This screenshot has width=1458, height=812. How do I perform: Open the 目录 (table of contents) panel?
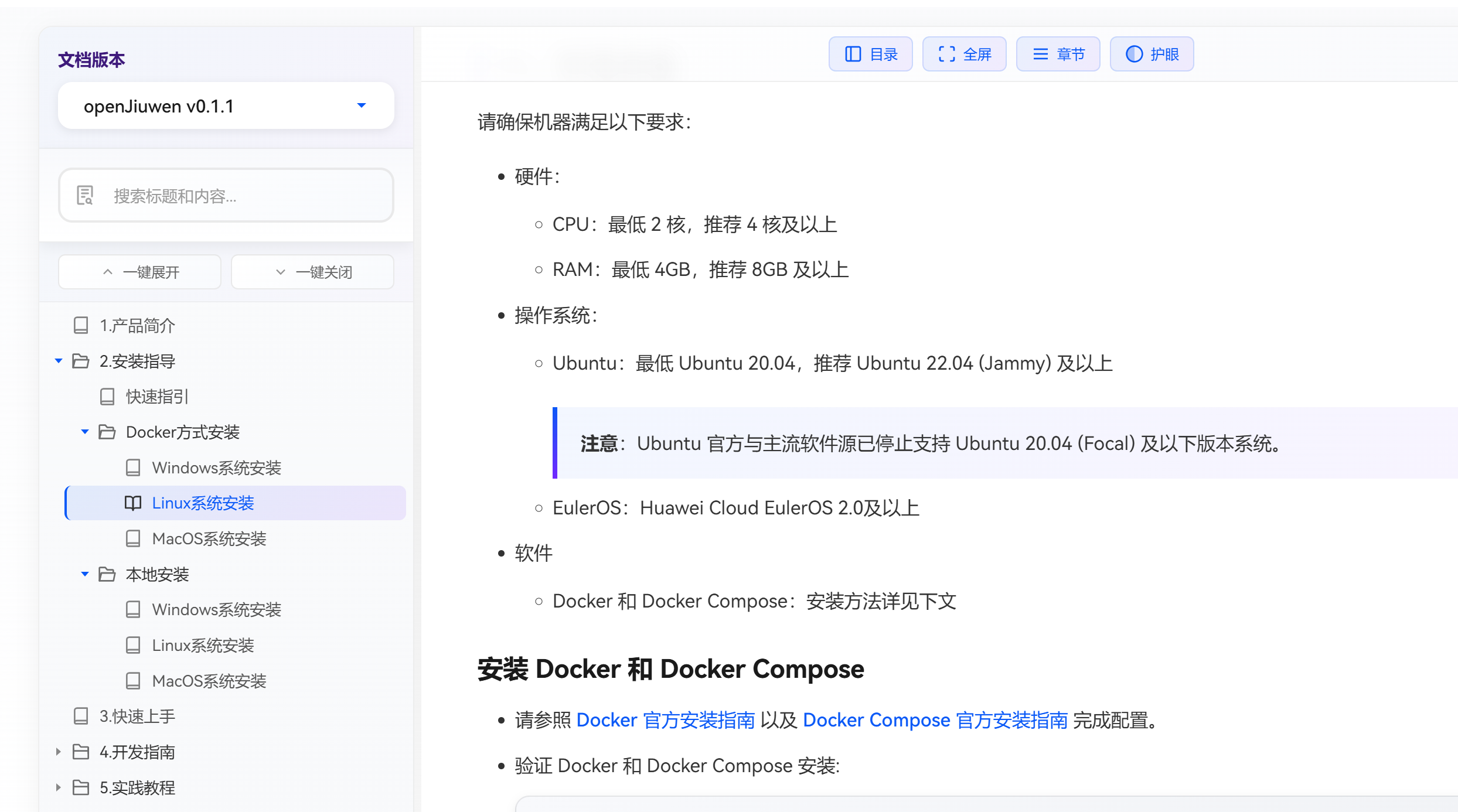coord(870,54)
